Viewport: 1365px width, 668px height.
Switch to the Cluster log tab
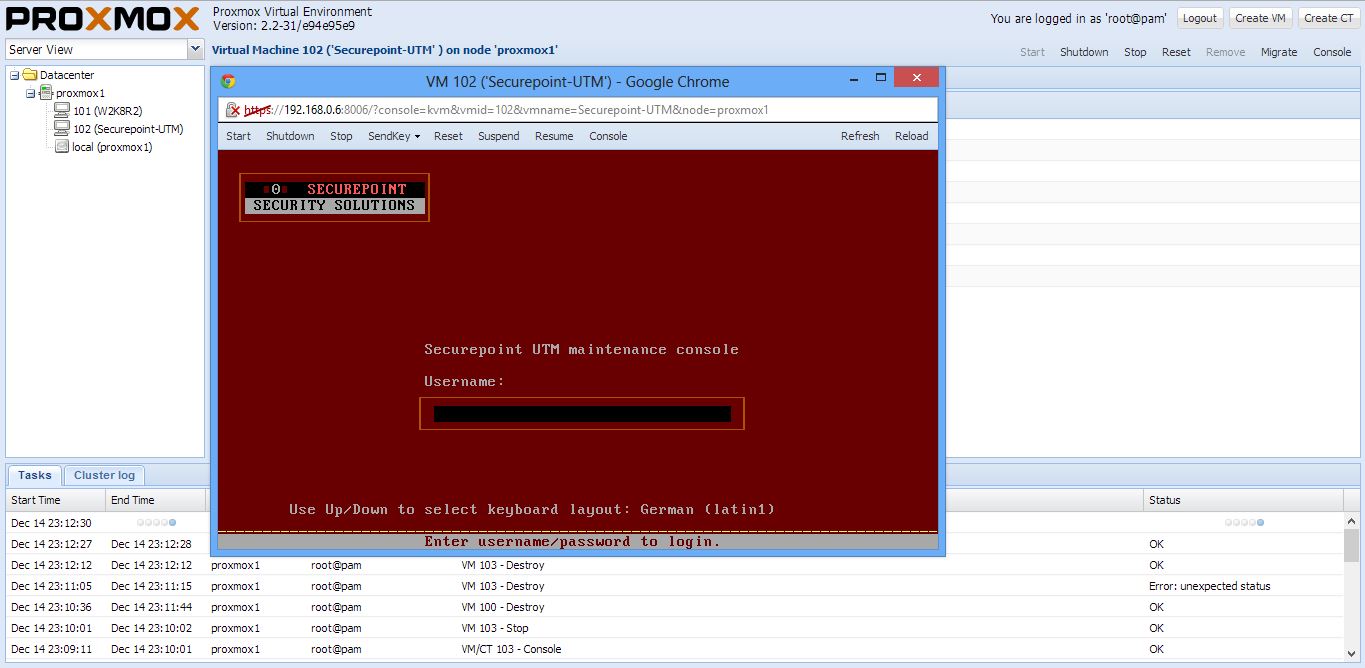click(104, 475)
